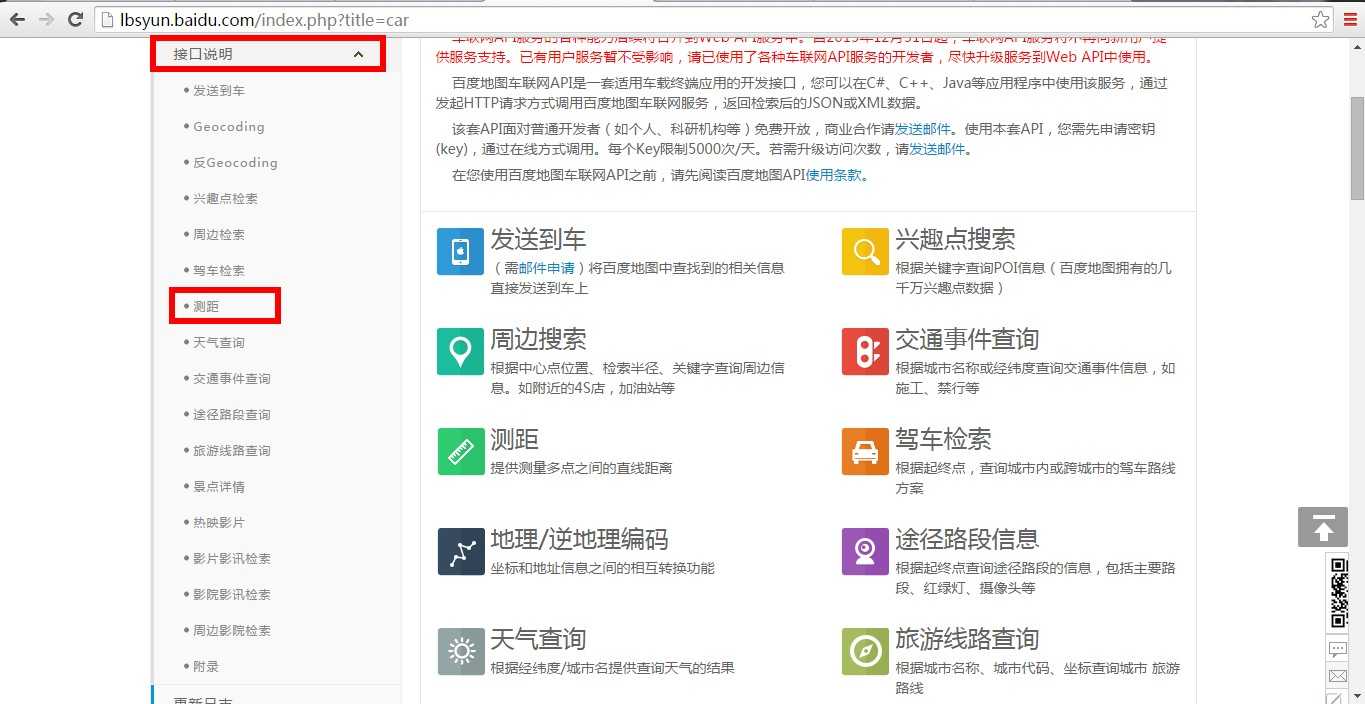This screenshot has height=704, width=1365.
Task: Open 兴趣点检索 sidebar entry
Action: pyautogui.click(x=225, y=199)
